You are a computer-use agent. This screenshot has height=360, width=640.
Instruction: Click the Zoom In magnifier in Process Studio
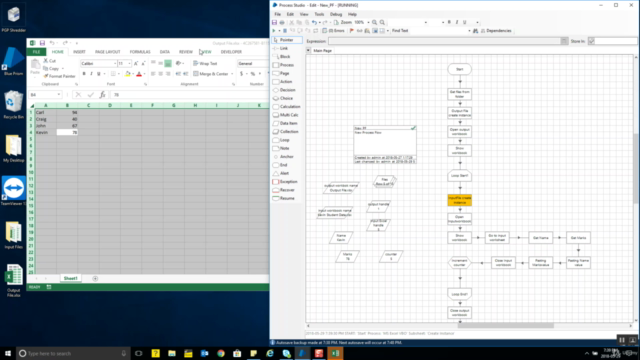pos(374,22)
